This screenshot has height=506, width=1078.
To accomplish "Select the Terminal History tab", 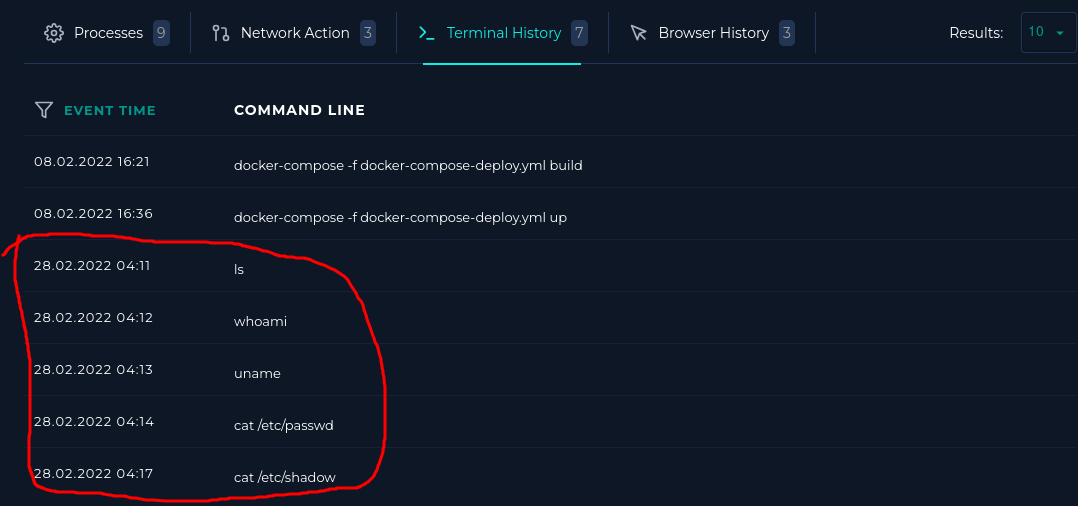I will point(502,32).
